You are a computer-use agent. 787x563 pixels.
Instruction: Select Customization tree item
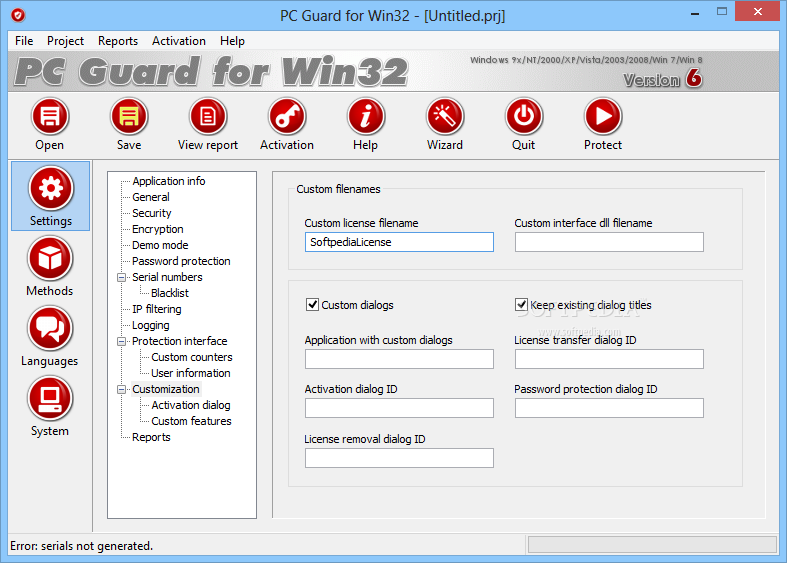(x=166, y=389)
